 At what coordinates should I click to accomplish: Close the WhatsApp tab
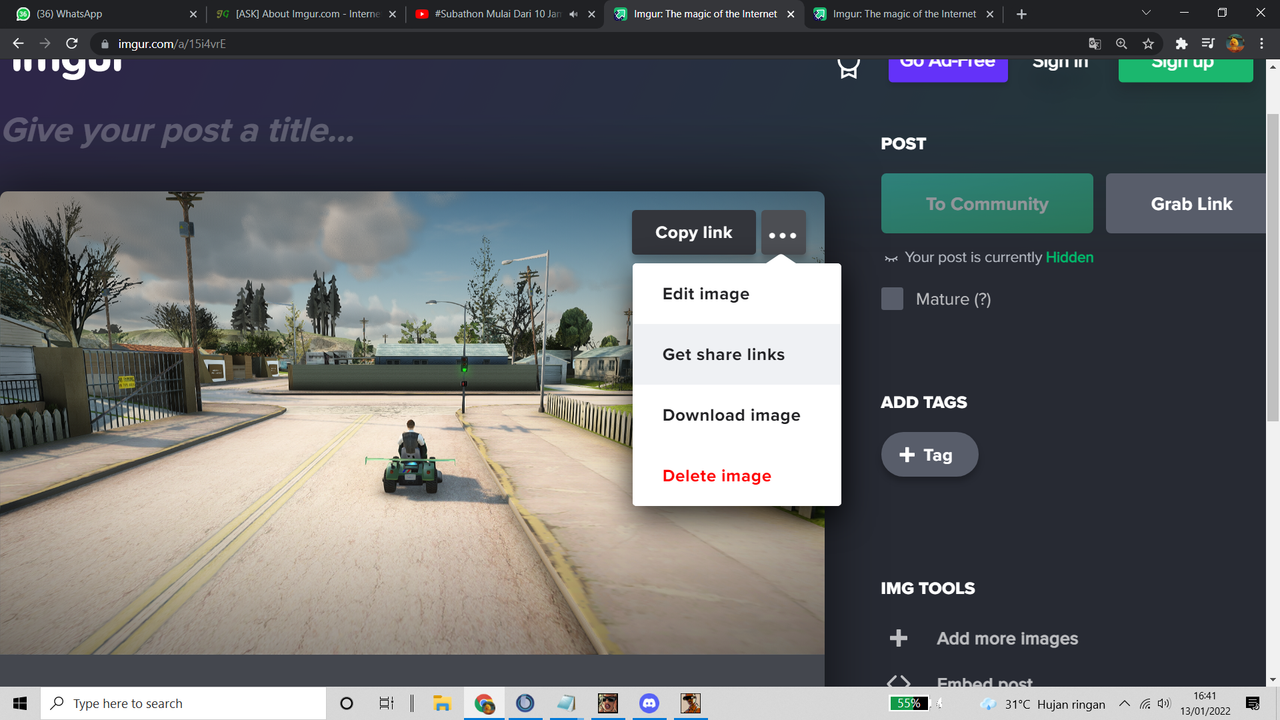tap(194, 14)
